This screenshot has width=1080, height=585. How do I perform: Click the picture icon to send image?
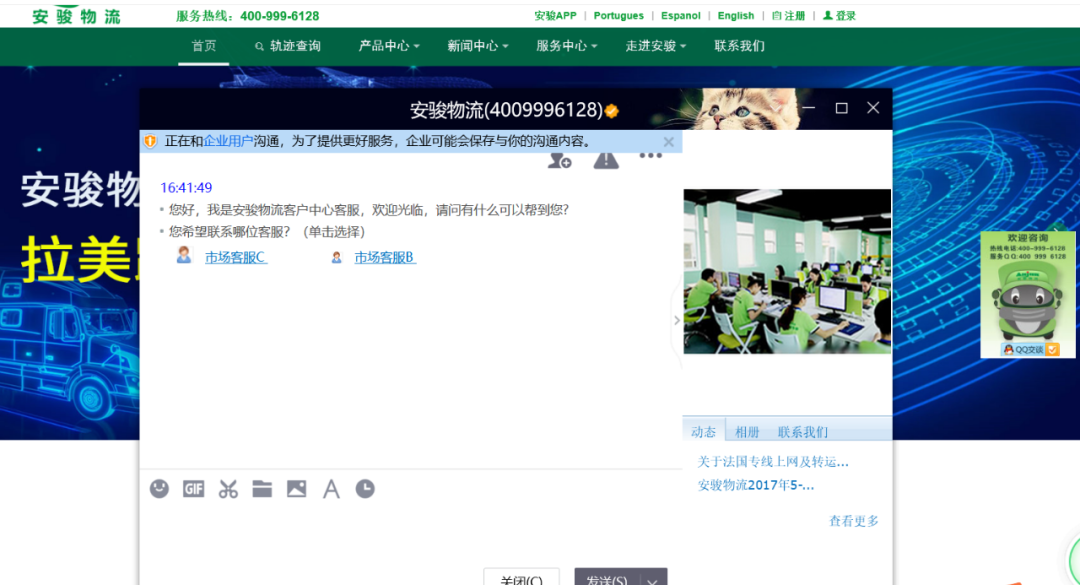pyautogui.click(x=296, y=489)
